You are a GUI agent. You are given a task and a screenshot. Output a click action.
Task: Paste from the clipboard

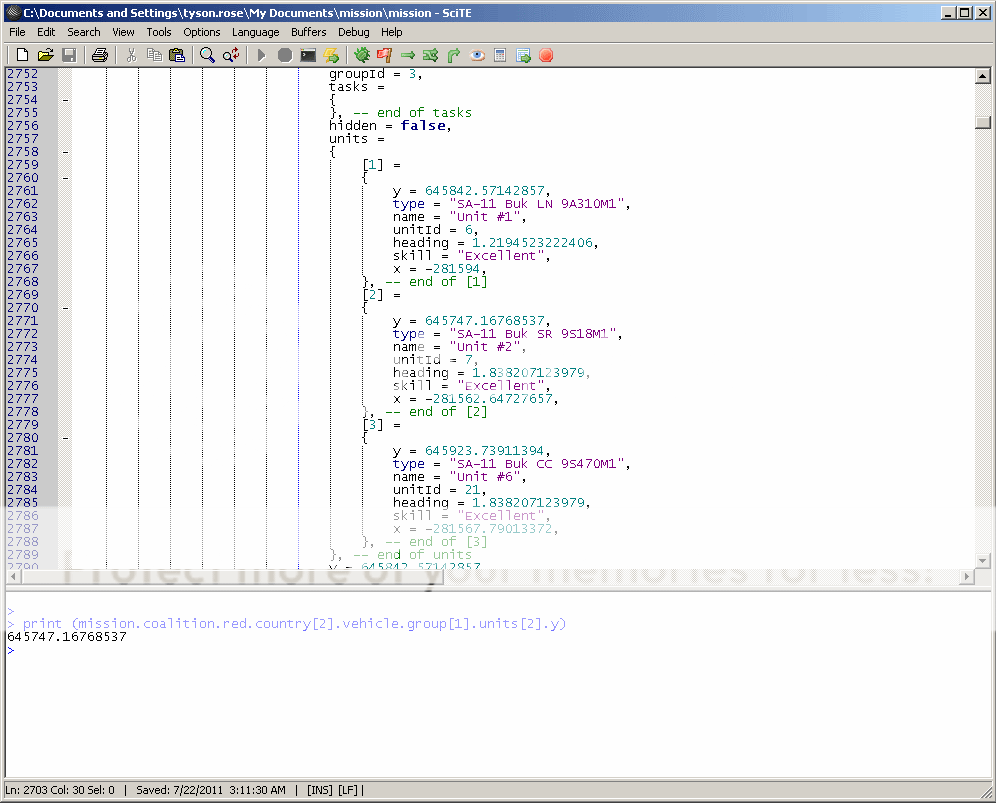tap(177, 55)
